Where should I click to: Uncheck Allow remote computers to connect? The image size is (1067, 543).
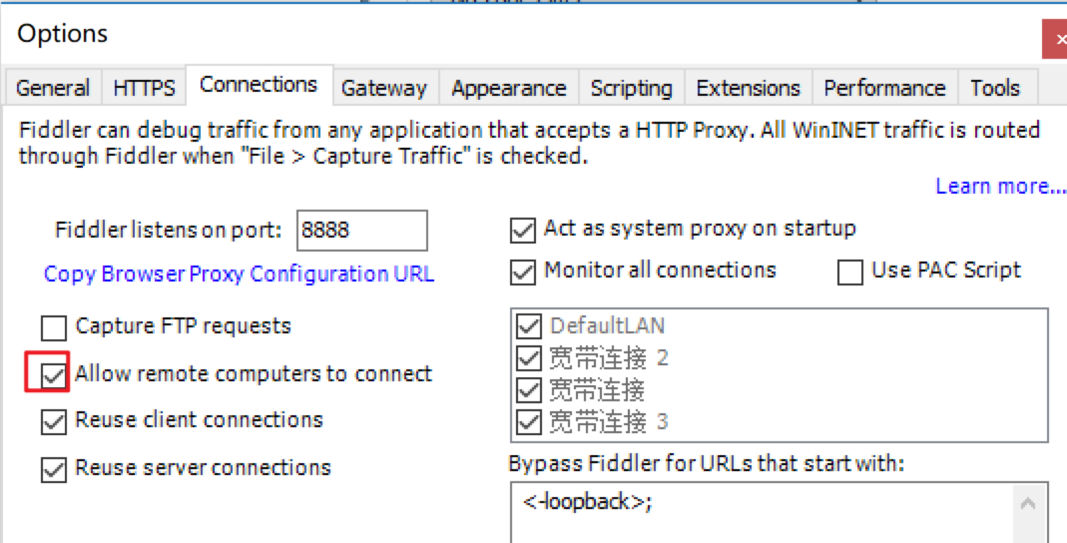click(x=53, y=375)
